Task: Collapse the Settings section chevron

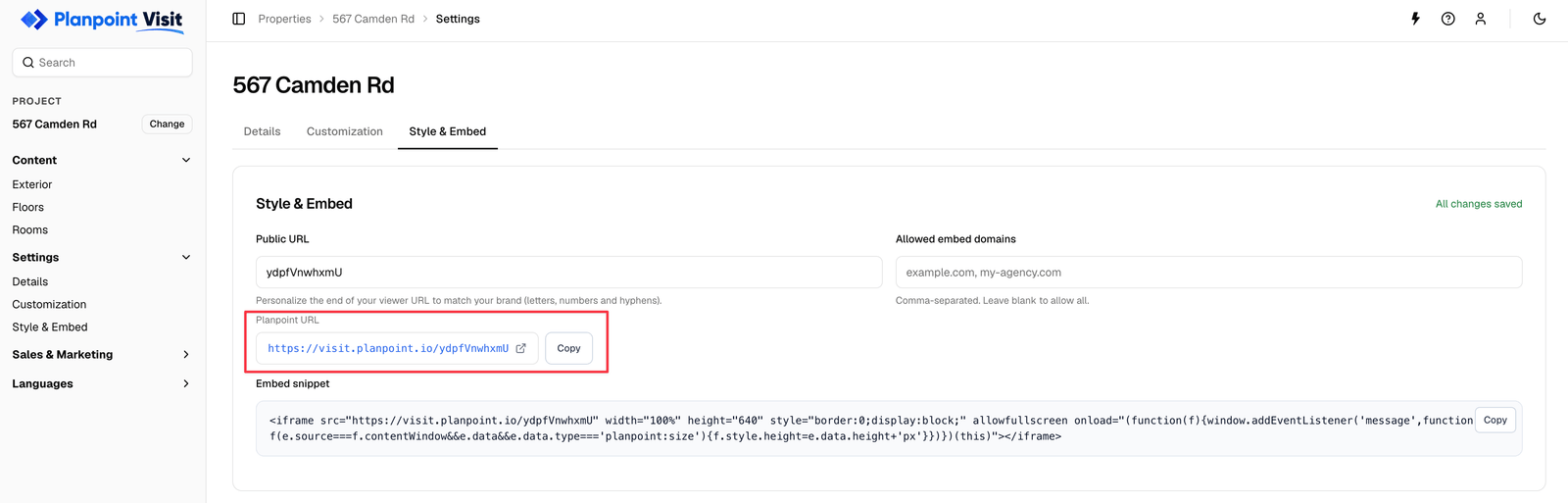Action: point(186,257)
